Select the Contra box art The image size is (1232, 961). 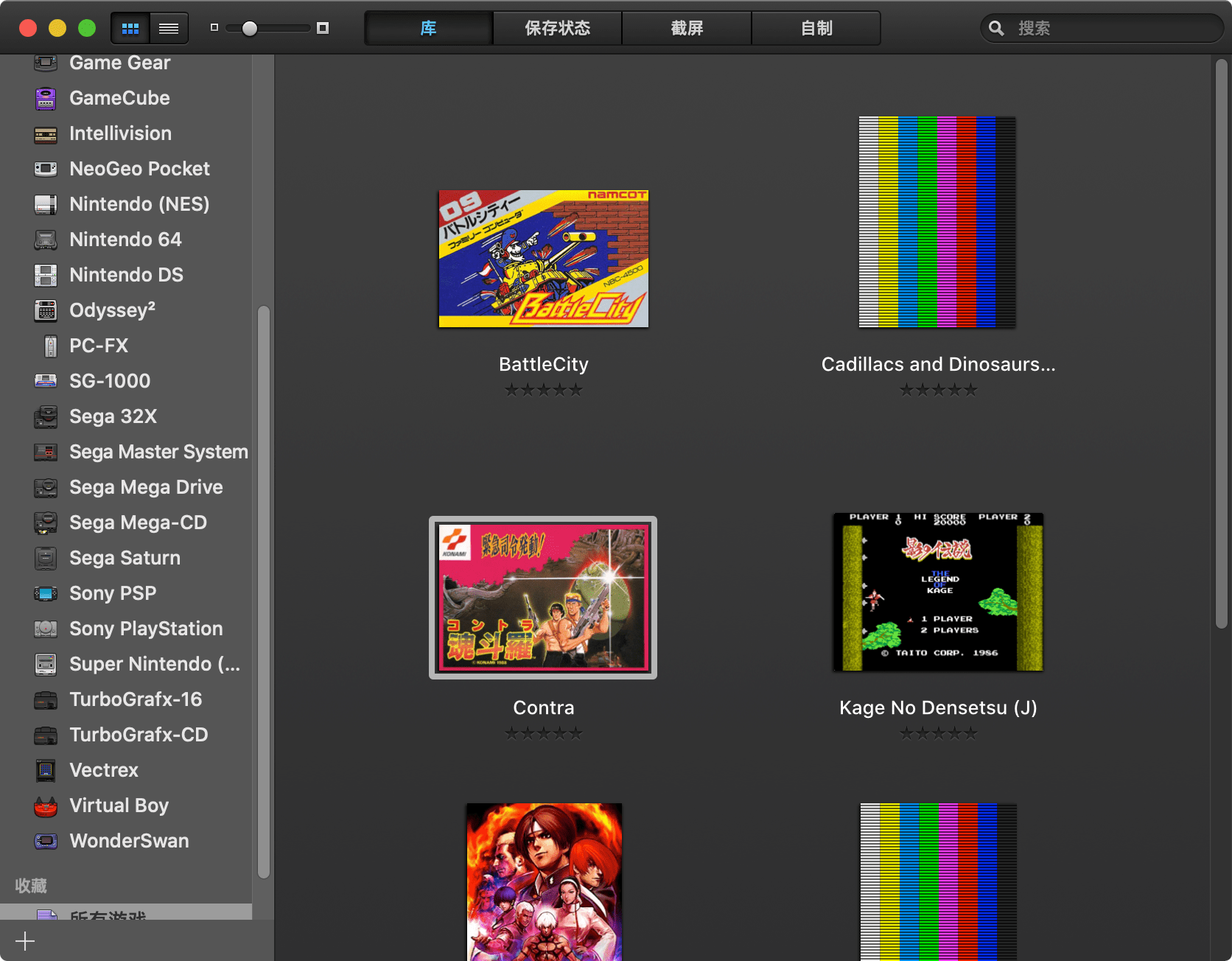click(x=543, y=598)
